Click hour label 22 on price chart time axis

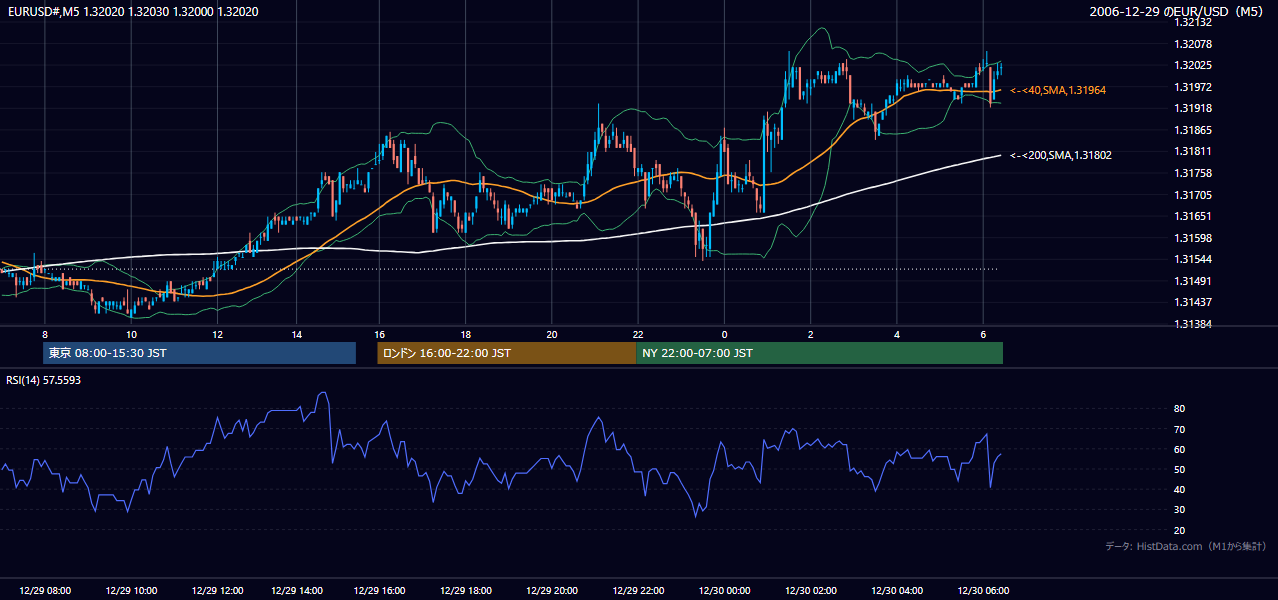(638, 334)
